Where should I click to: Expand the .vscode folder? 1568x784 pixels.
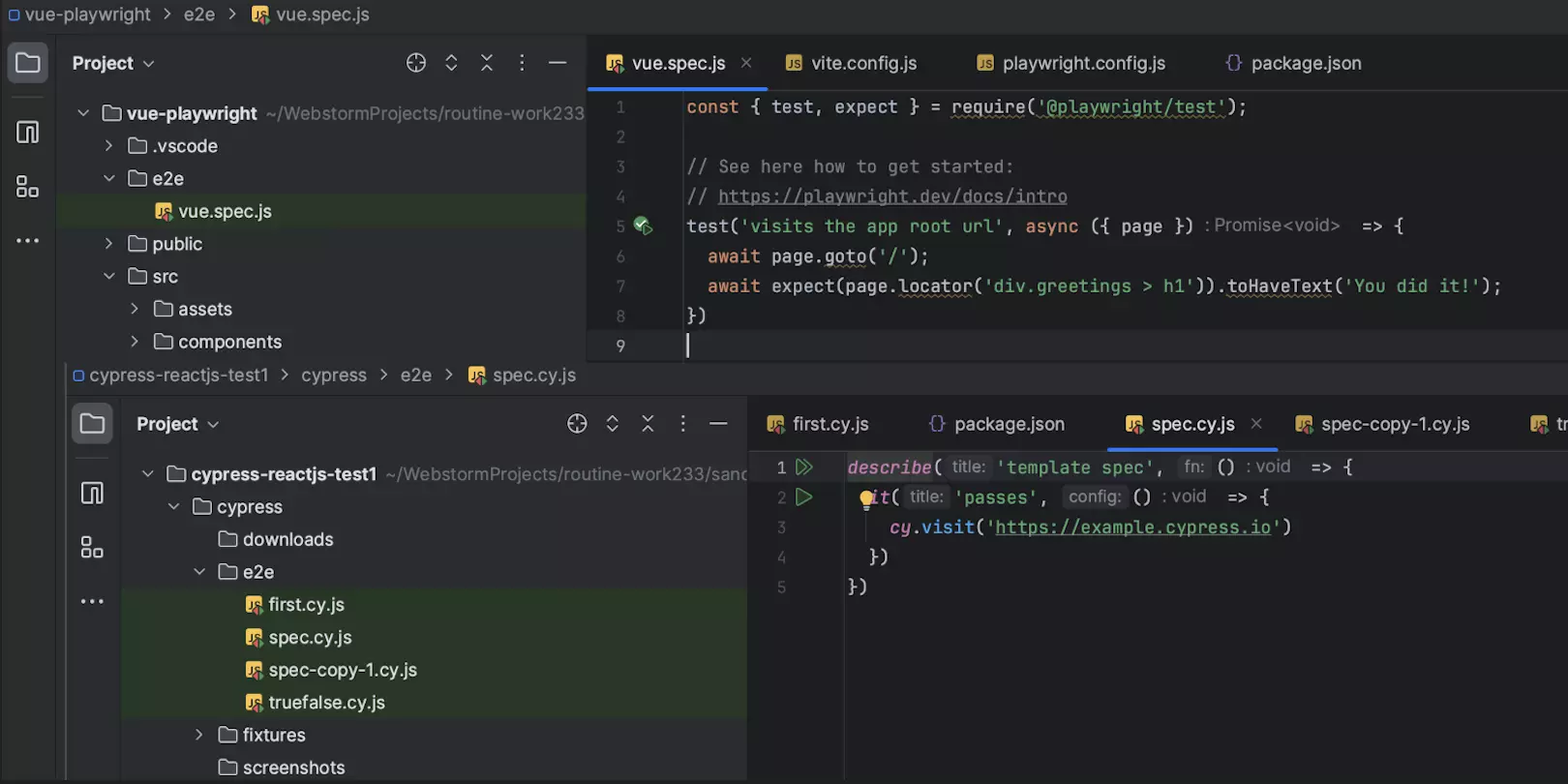[109, 146]
